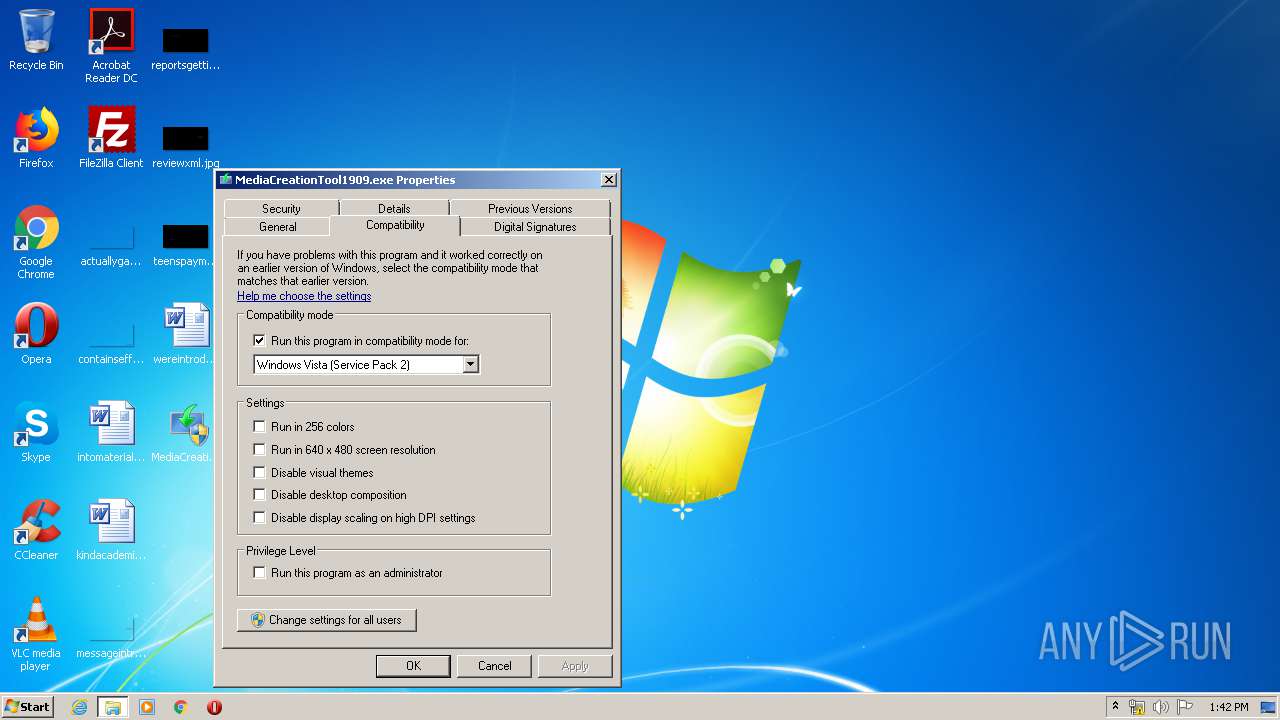Viewport: 1280px width, 720px height.
Task: Switch to the Details tab
Action: pos(394,208)
